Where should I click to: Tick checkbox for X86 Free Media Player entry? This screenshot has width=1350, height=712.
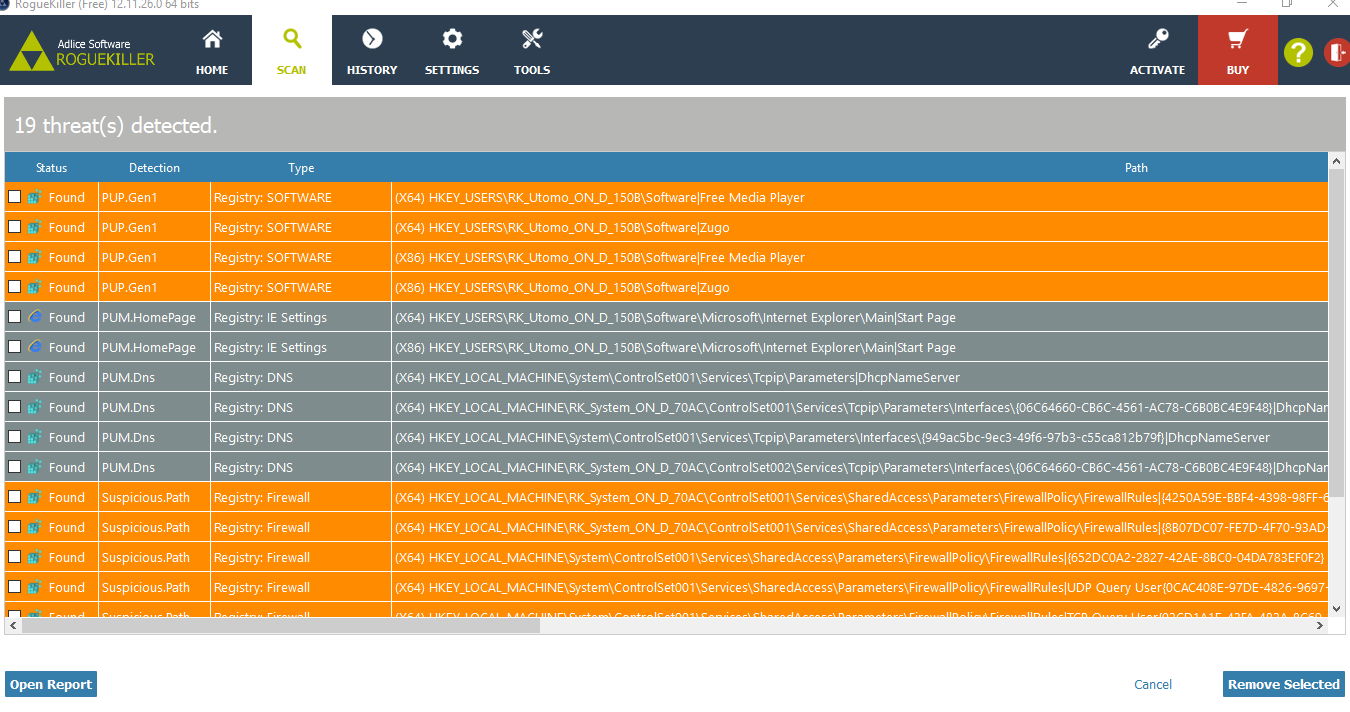coord(14,257)
